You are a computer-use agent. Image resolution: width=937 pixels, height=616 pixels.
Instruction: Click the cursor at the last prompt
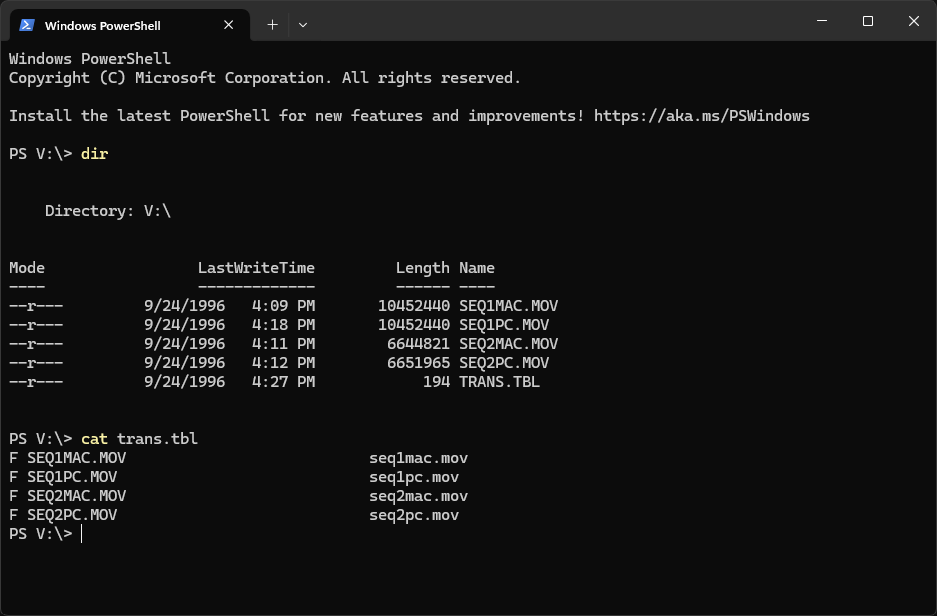82,535
